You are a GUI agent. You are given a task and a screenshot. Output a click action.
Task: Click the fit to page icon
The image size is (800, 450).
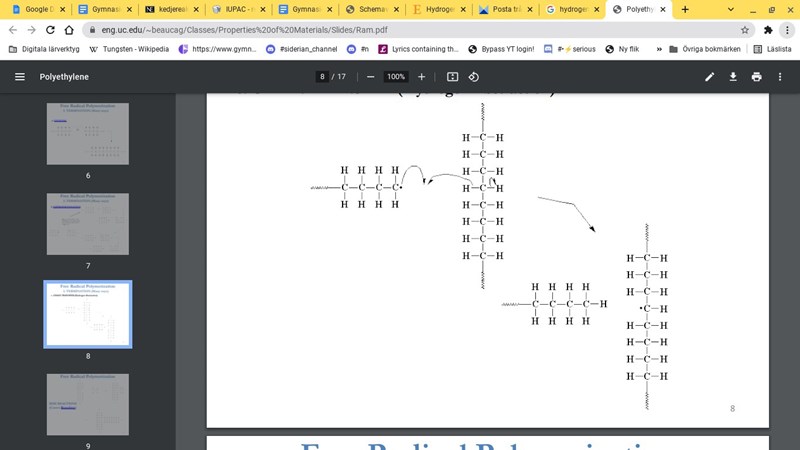point(452,77)
